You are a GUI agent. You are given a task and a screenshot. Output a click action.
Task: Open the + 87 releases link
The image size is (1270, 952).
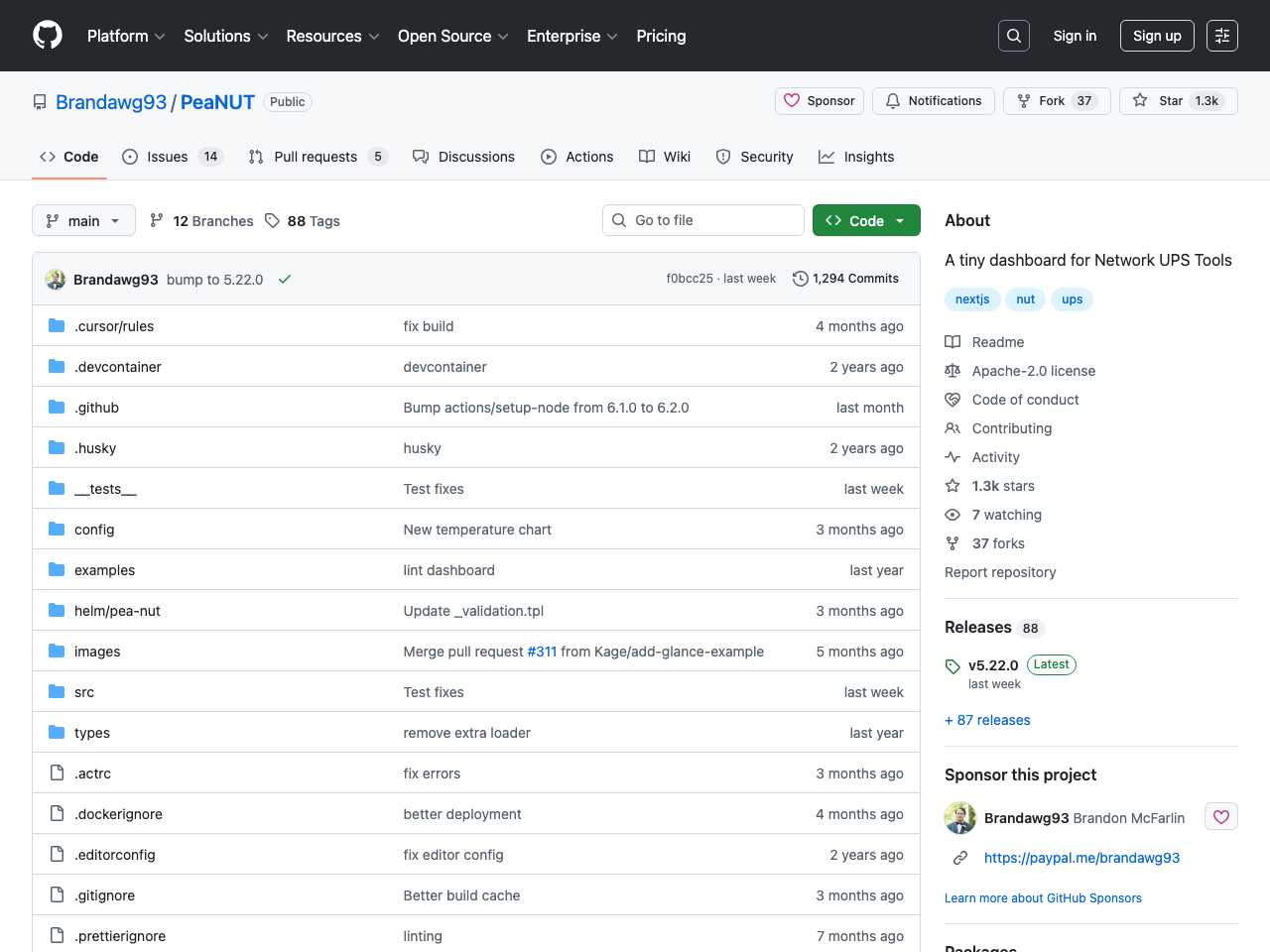click(x=987, y=720)
